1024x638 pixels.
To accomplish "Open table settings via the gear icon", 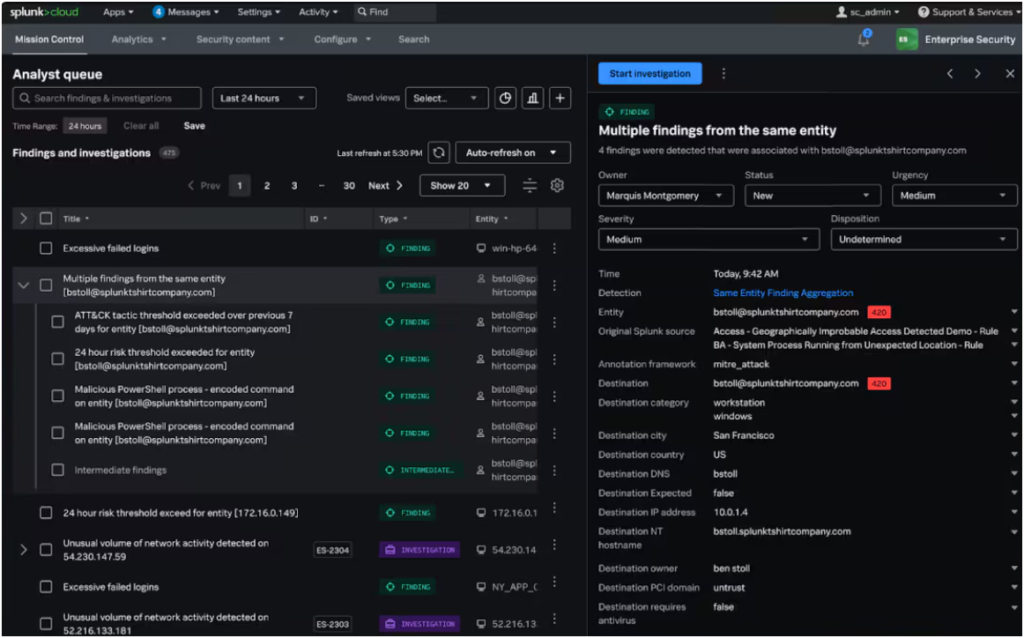I will tap(557, 185).
